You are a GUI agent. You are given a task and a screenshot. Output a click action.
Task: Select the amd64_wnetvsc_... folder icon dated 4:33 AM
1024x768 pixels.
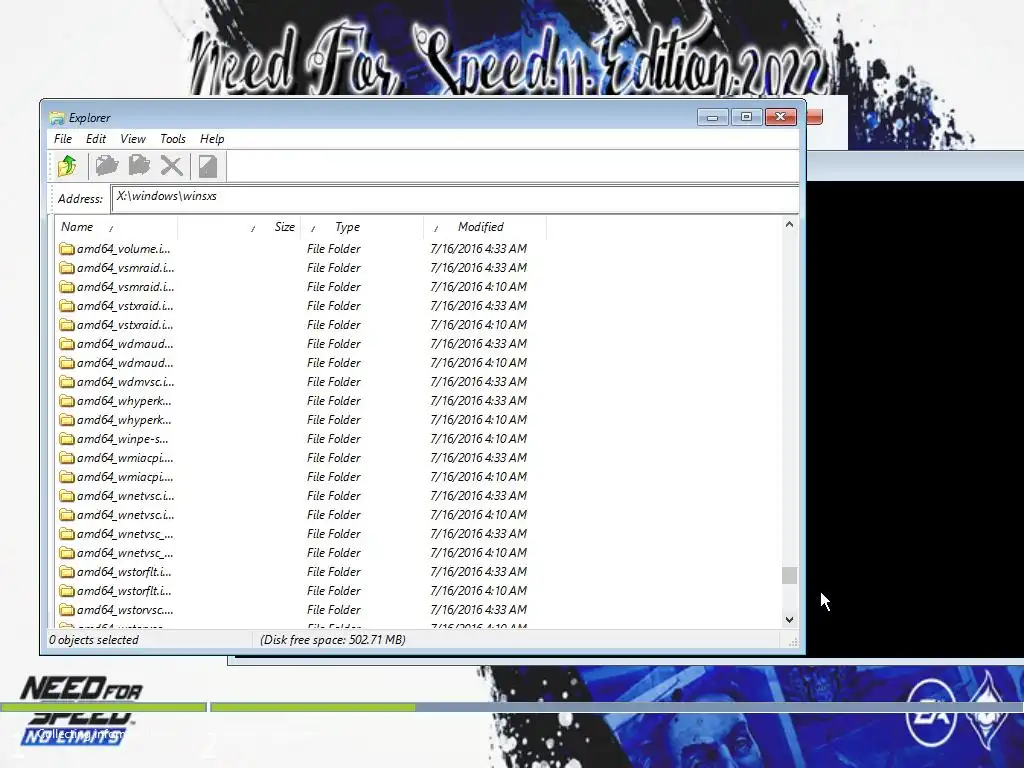tap(67, 534)
